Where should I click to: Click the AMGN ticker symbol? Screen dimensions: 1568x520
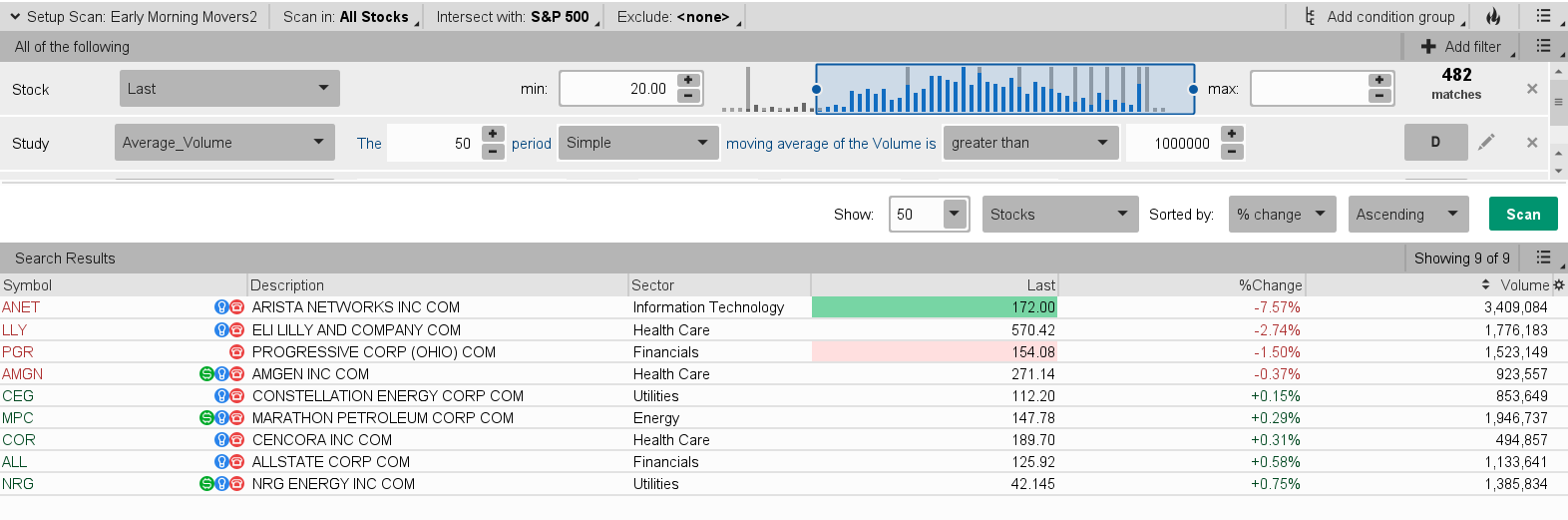click(x=22, y=374)
